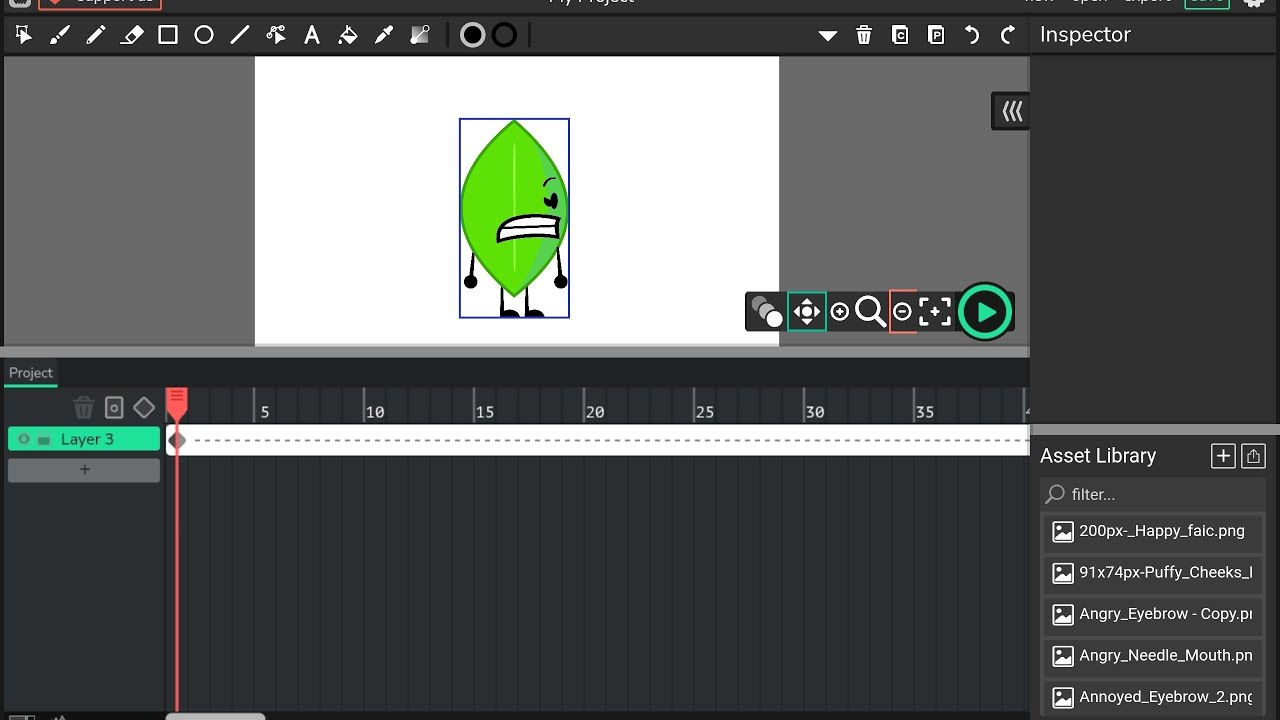This screenshot has height=720, width=1280.
Task: Select the Brush tool
Action: tap(60, 36)
